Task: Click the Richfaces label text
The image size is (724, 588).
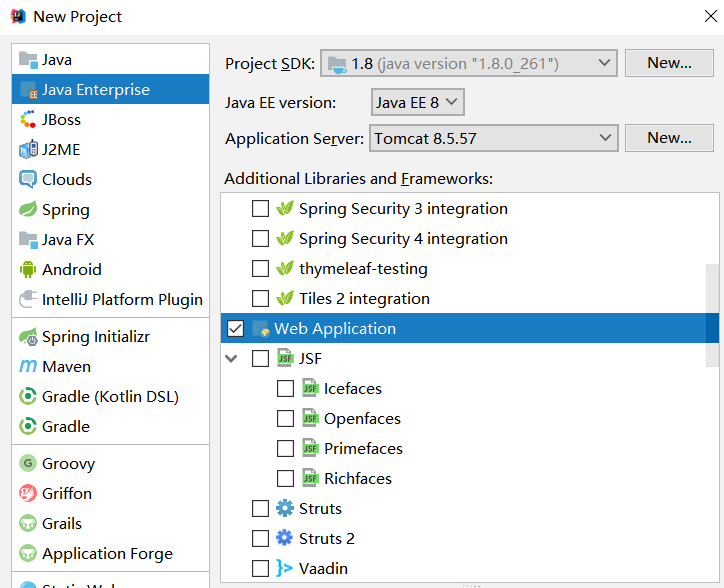Action: coord(358,479)
